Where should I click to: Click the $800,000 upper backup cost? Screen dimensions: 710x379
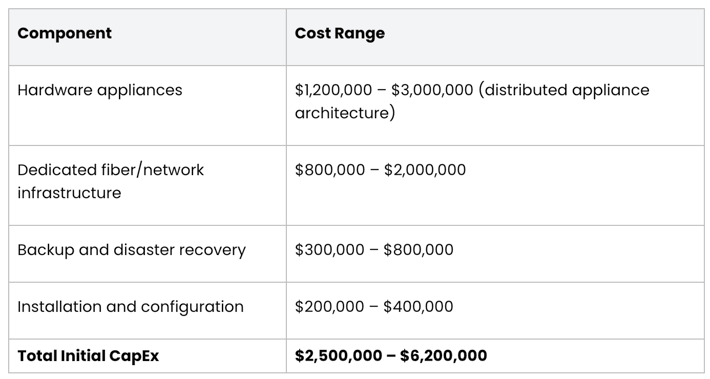pos(418,250)
